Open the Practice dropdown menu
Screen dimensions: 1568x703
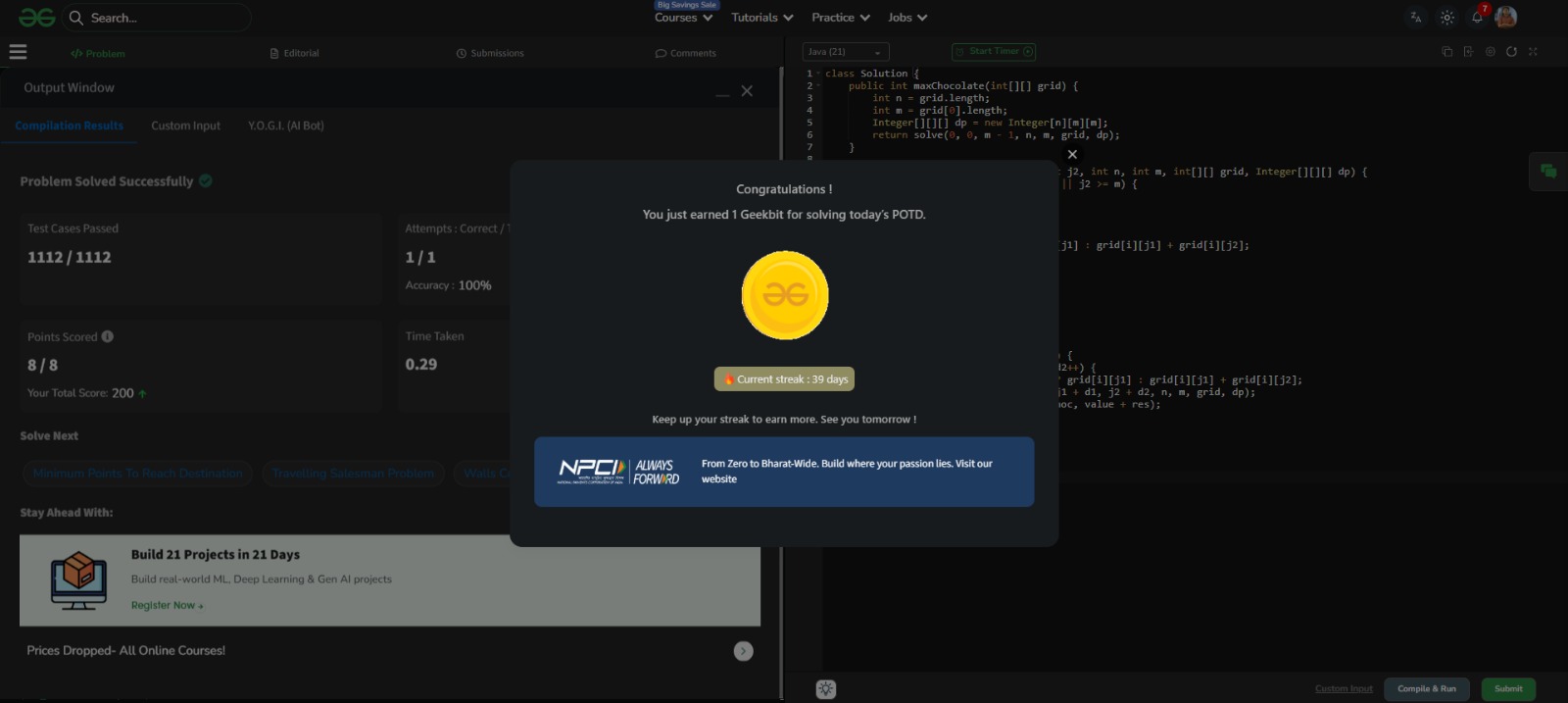[x=840, y=18]
